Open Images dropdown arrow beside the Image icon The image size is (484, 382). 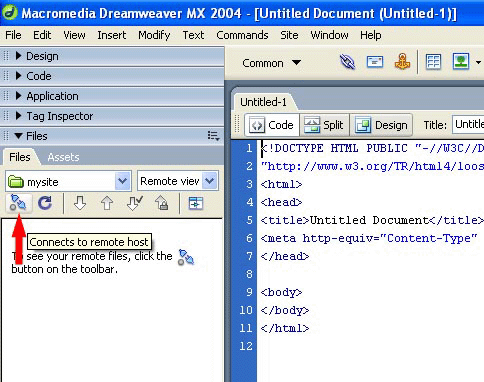(x=479, y=62)
